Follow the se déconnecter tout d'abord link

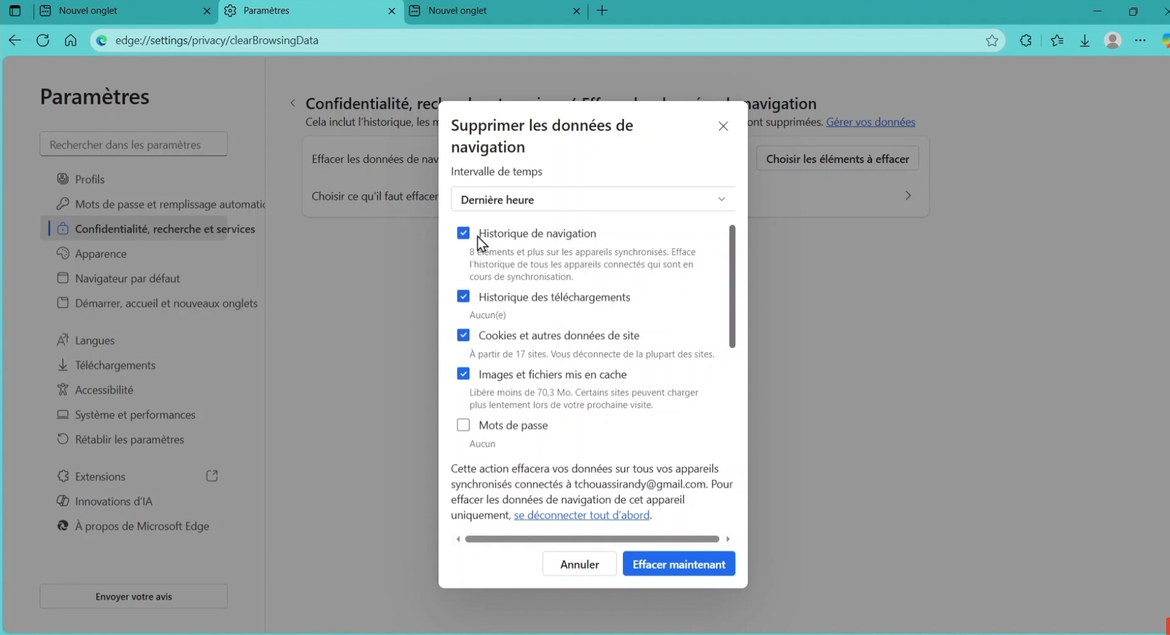coord(581,515)
